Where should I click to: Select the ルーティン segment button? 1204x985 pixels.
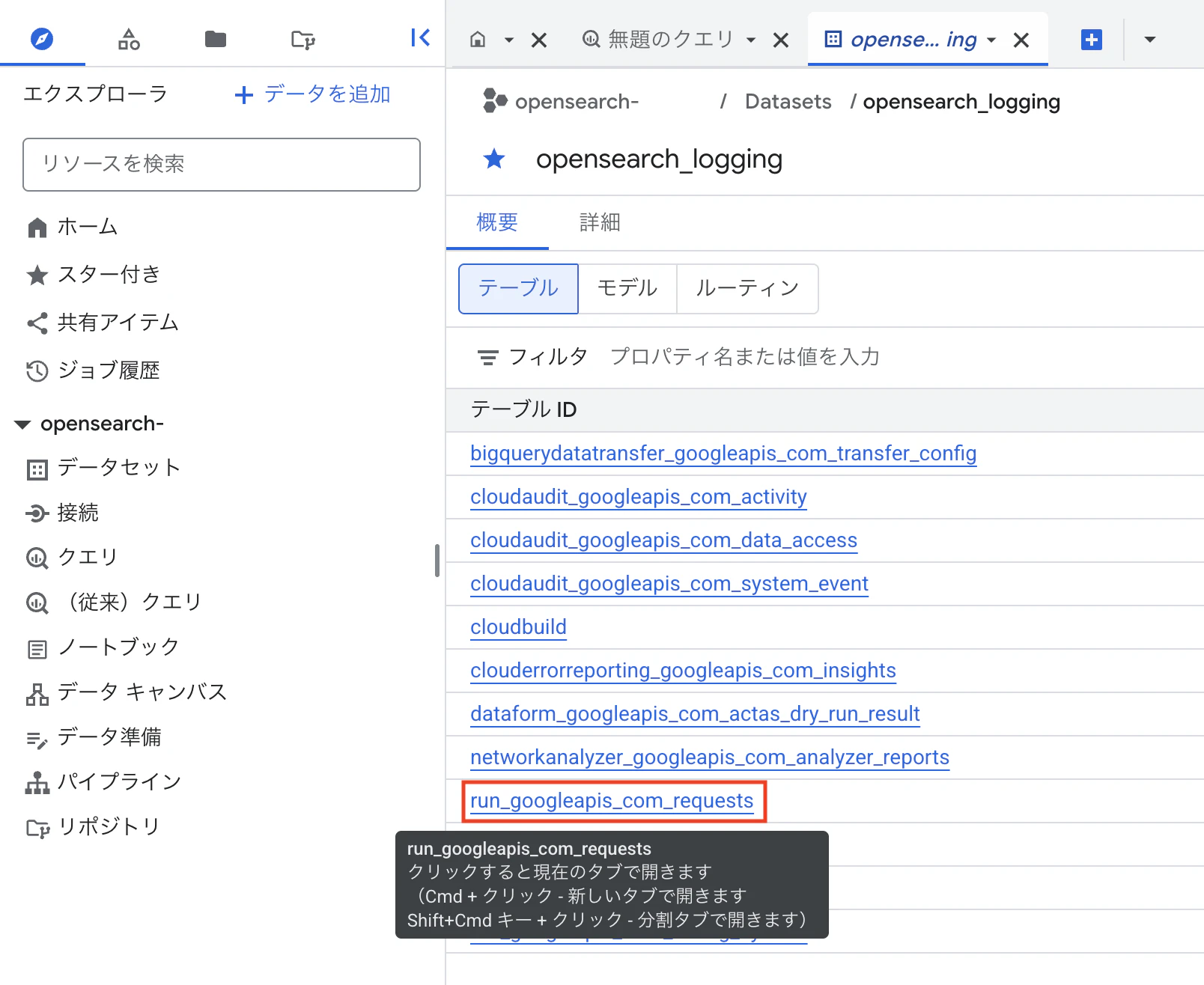[747, 288]
